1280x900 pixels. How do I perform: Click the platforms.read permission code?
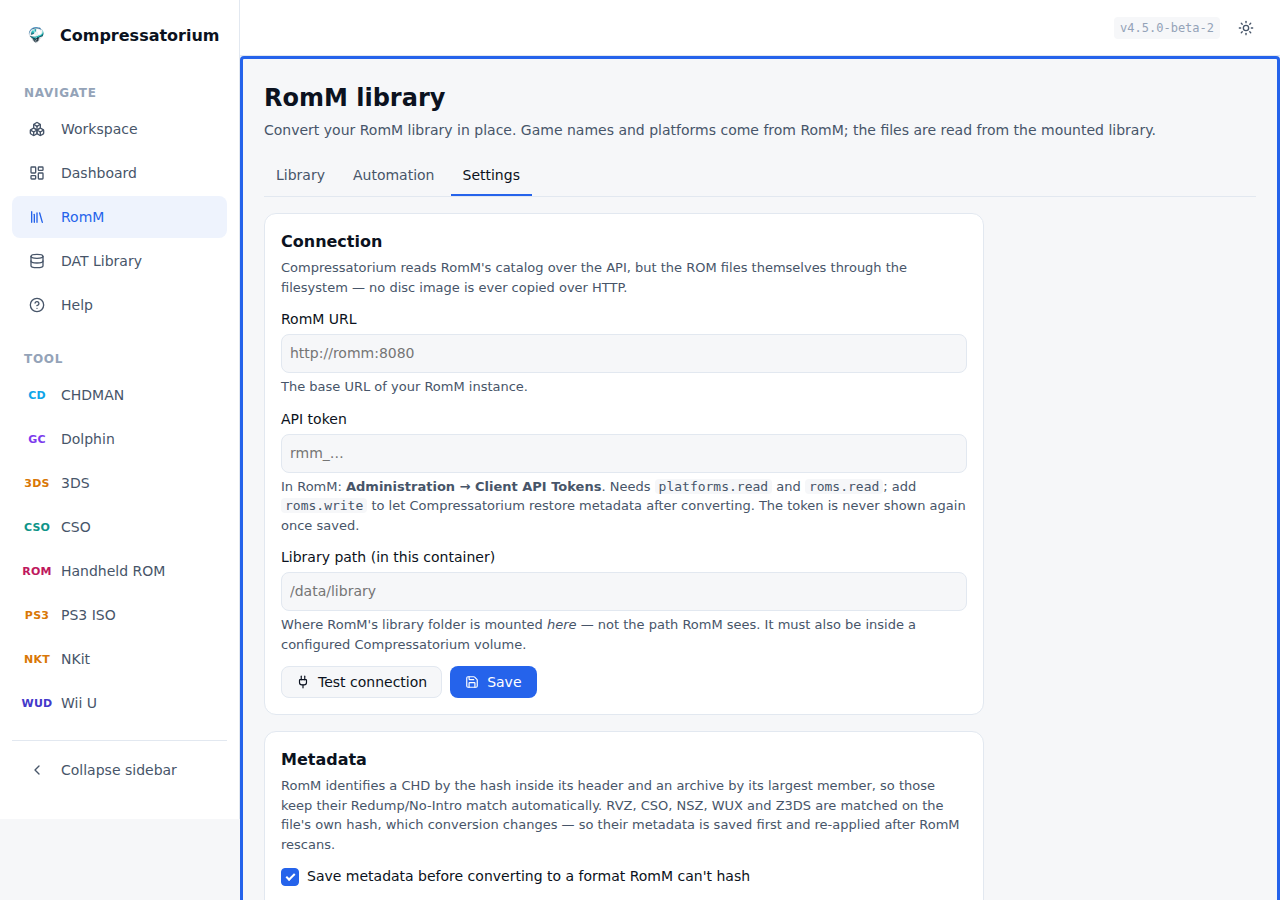(713, 487)
